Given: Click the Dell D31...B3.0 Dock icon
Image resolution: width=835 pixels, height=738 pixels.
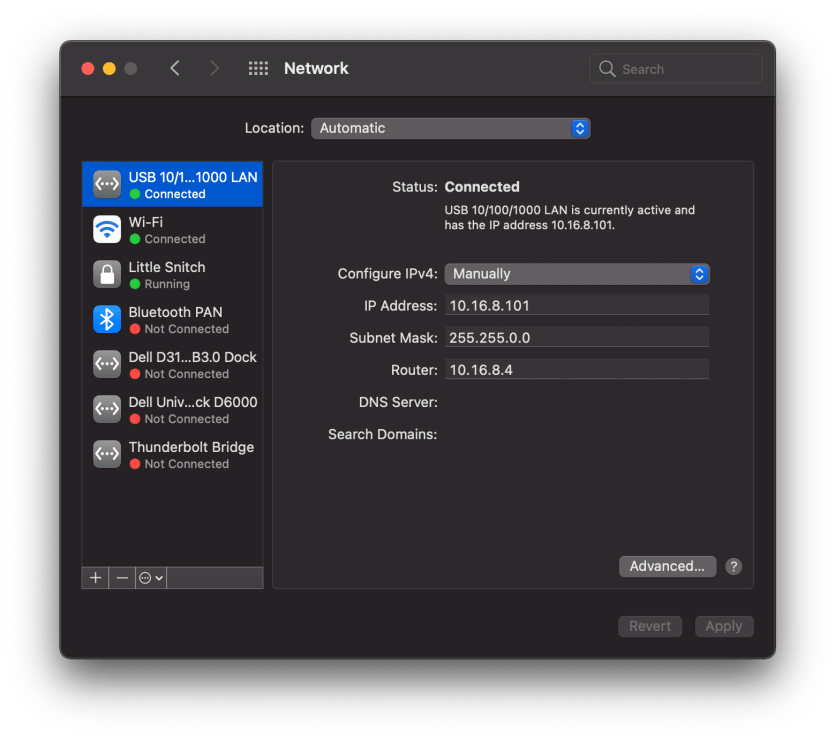Looking at the screenshot, I should point(107,364).
